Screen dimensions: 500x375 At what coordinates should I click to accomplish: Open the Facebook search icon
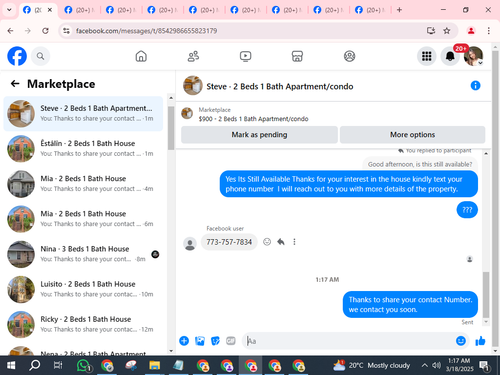point(40,56)
